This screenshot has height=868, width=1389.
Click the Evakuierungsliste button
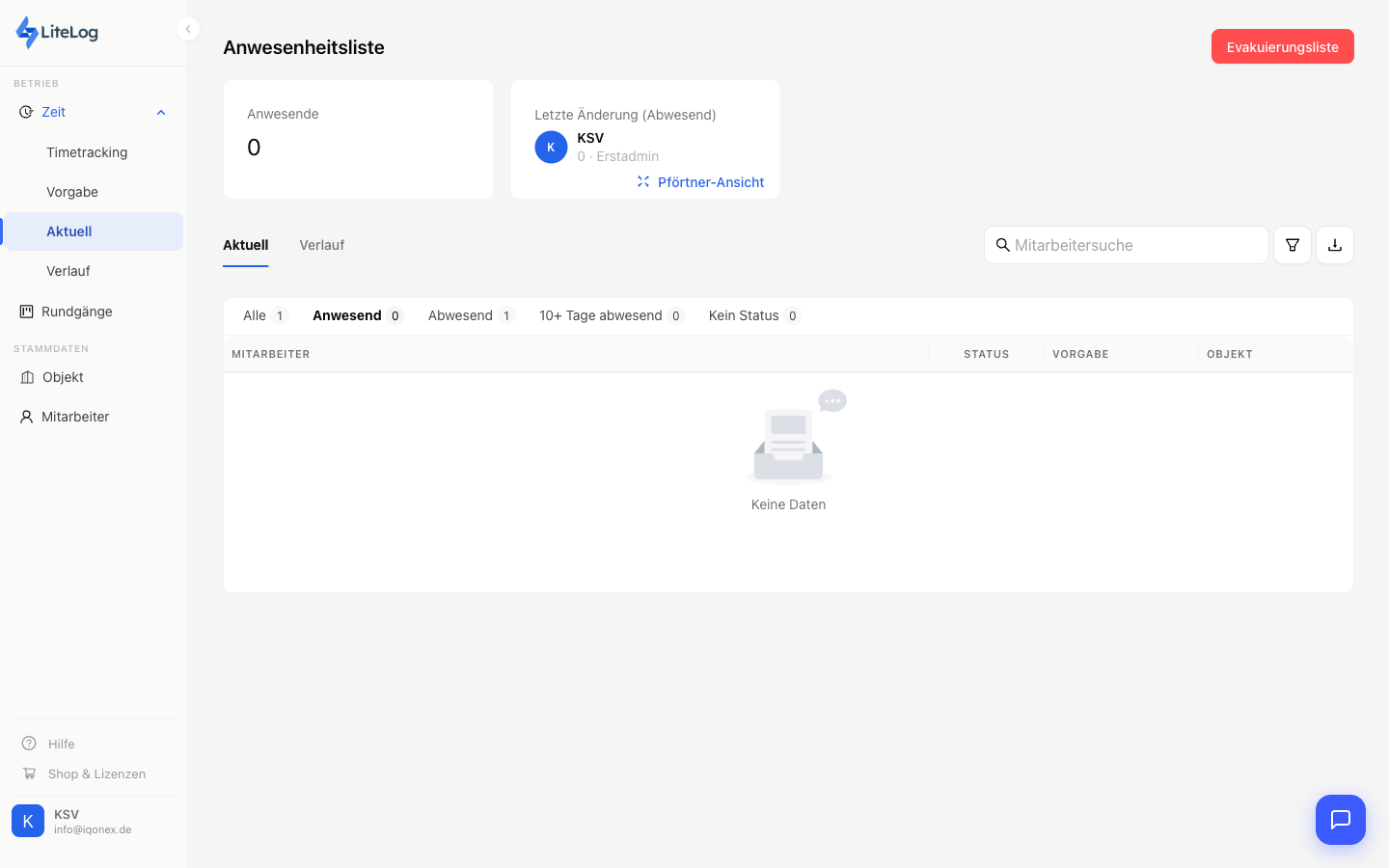pyautogui.click(x=1282, y=46)
